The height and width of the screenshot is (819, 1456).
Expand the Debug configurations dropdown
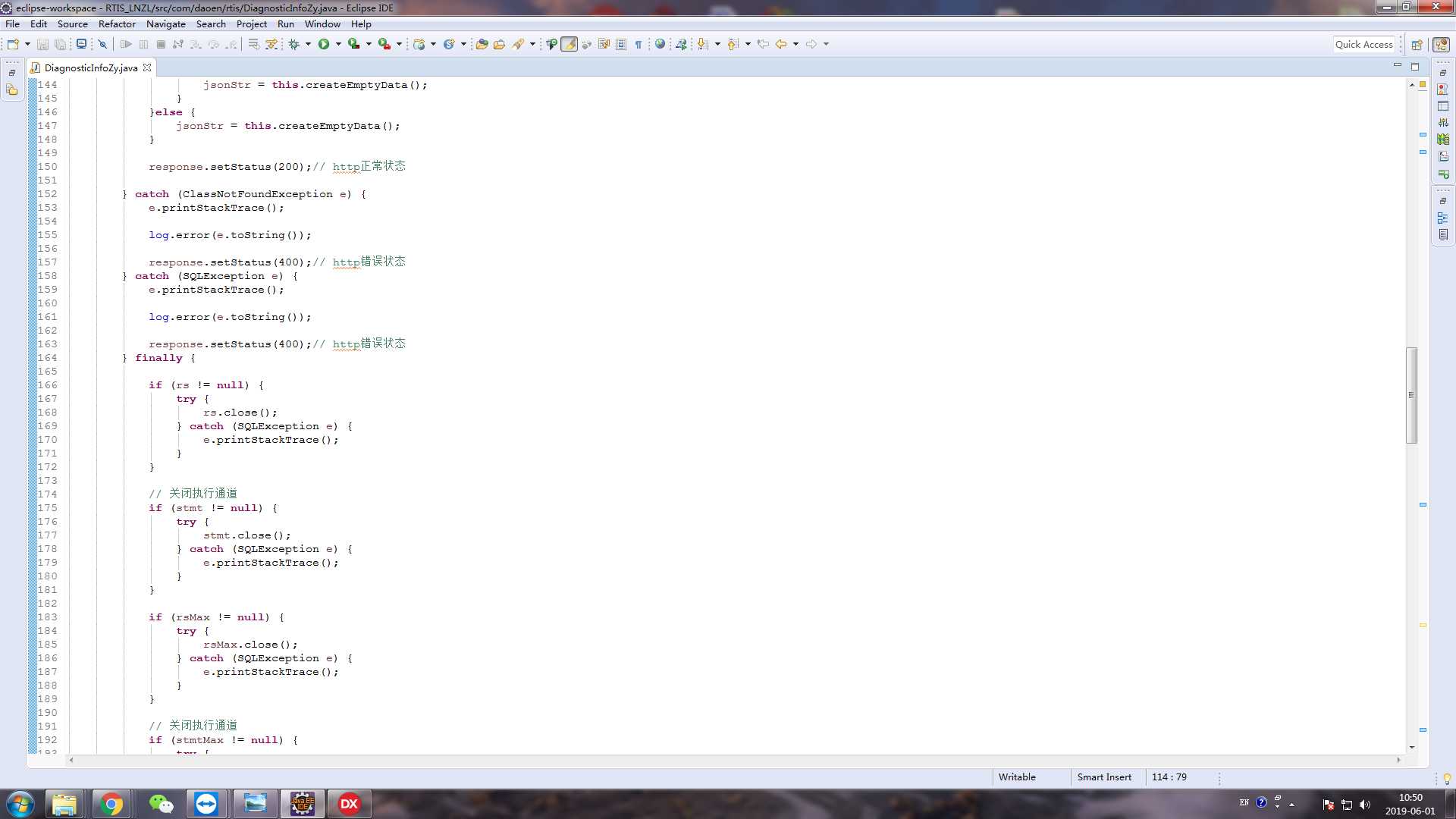click(x=308, y=44)
